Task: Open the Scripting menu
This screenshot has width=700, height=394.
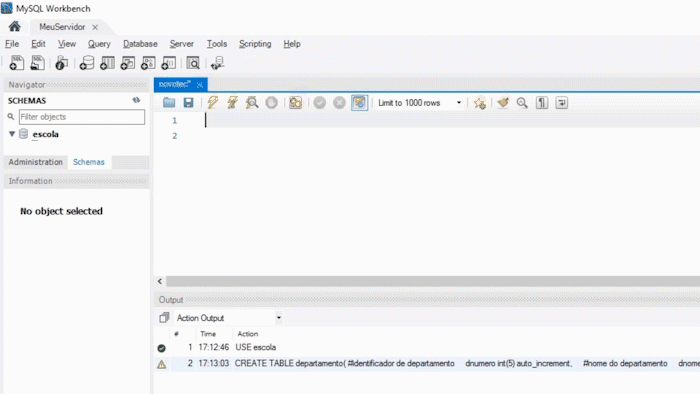Action: tap(255, 44)
